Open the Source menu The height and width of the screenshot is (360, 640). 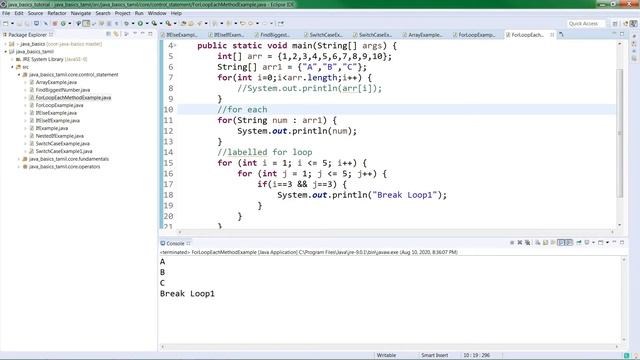coord(35,13)
